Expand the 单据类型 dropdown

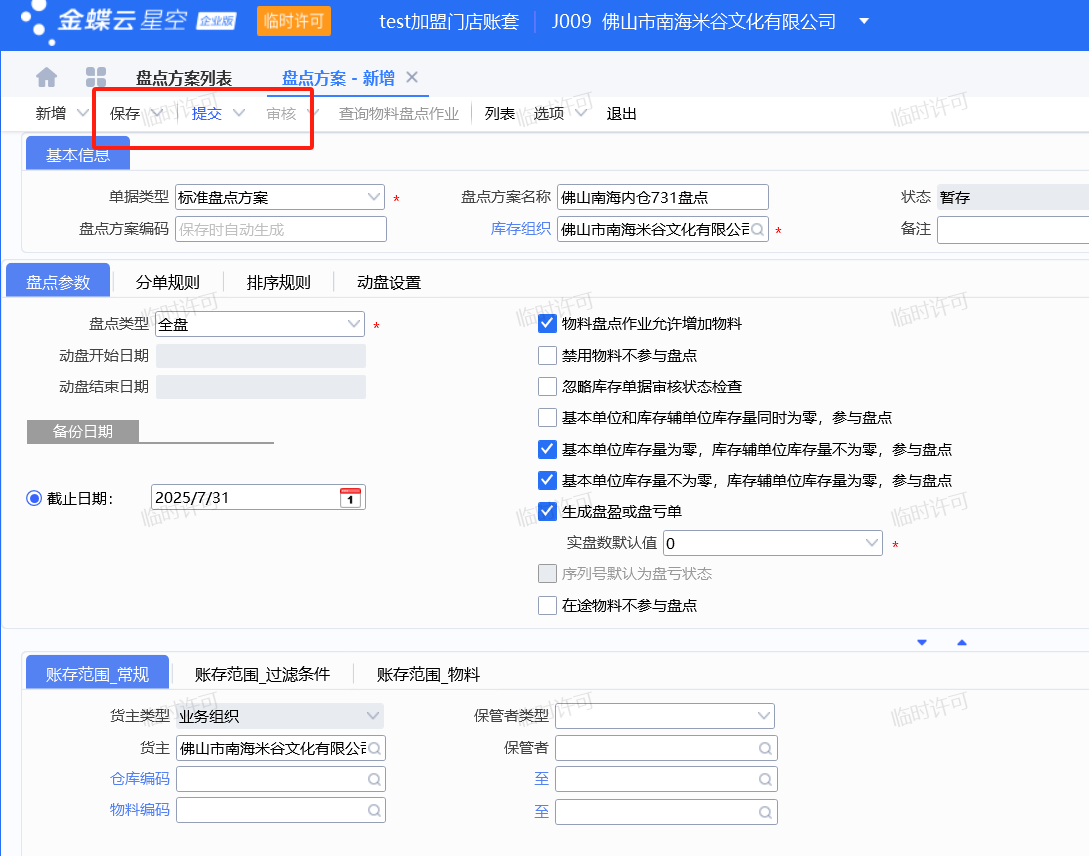click(374, 197)
